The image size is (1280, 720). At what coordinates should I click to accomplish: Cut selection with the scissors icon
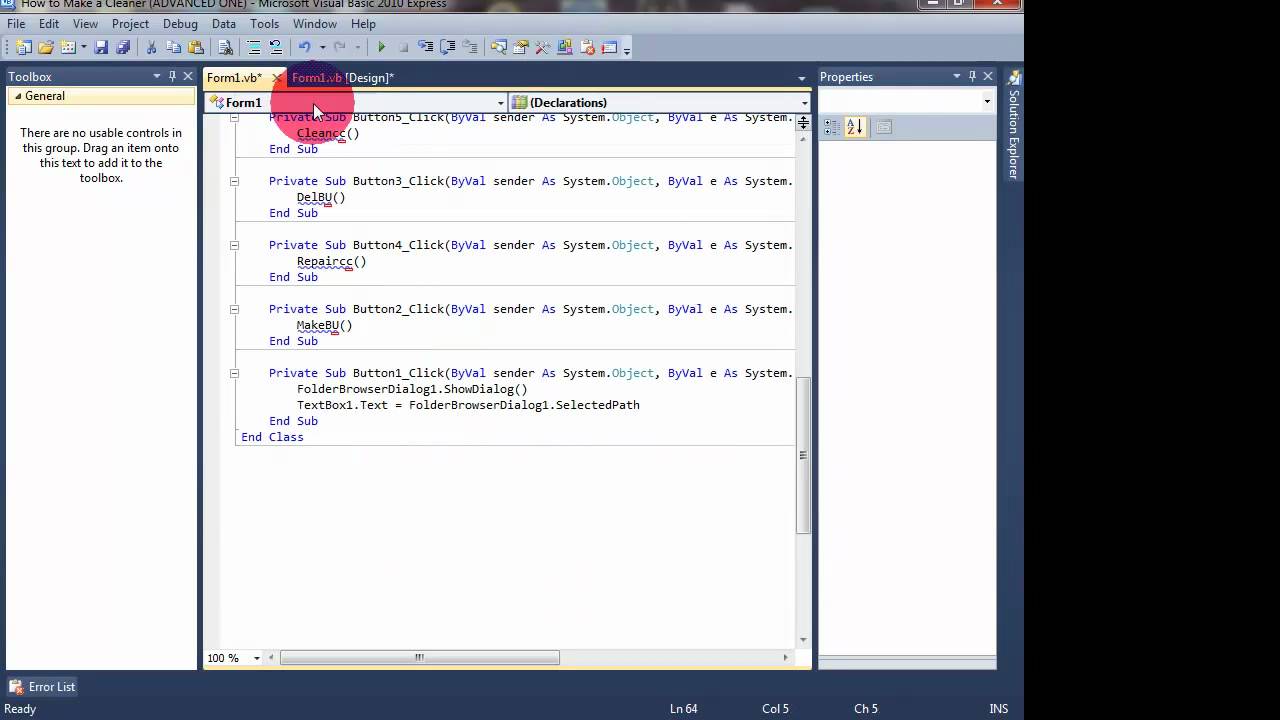tap(151, 47)
